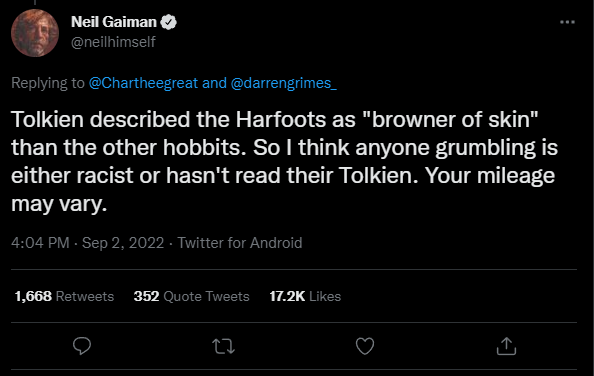This screenshot has height=376, width=594.
Task: Click the 'Replying to' label text
Action: click(48, 83)
